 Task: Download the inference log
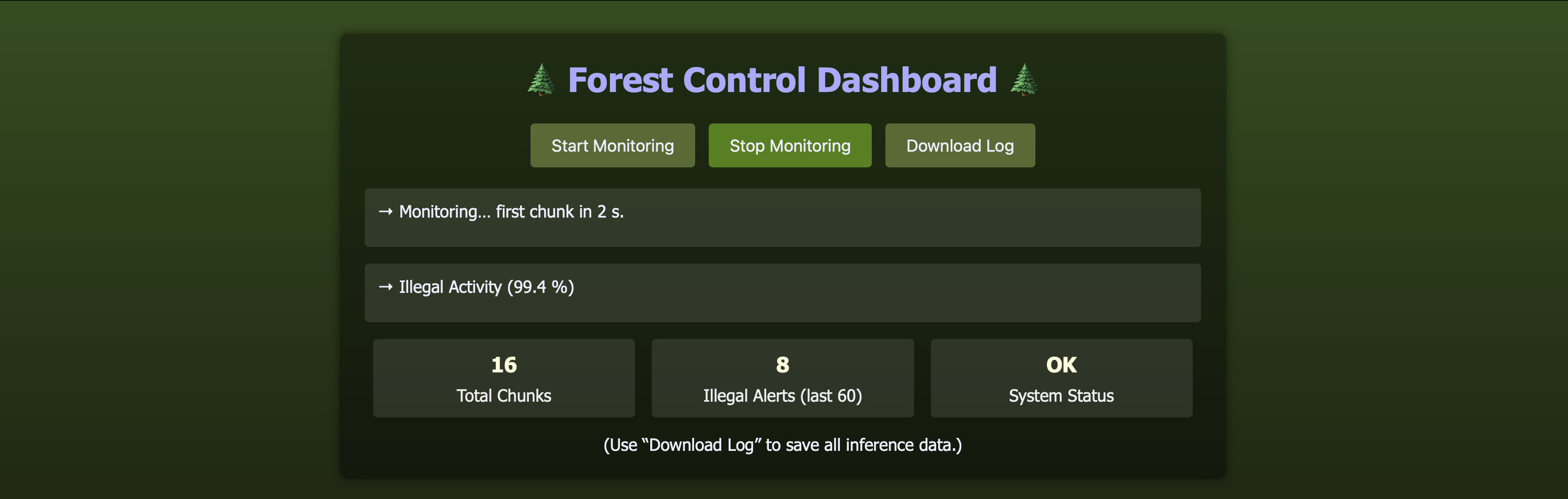coord(959,145)
